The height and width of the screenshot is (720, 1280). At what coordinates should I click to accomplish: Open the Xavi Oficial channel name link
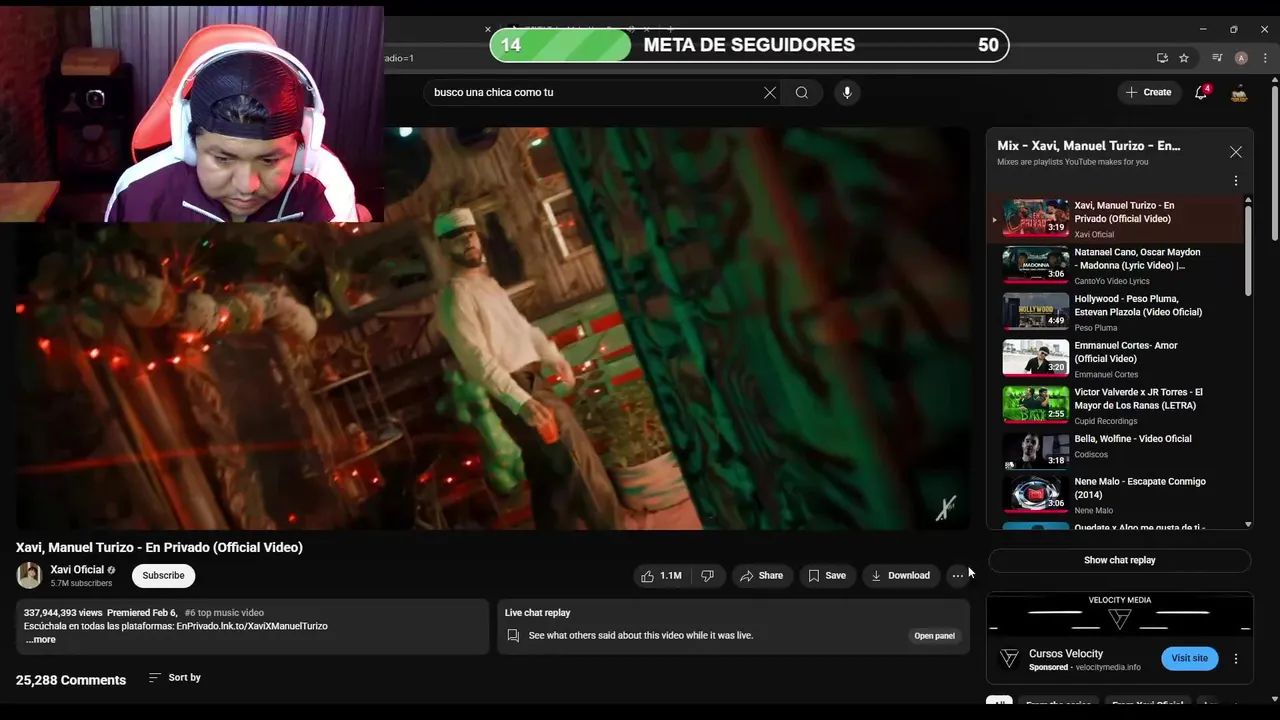(77, 569)
